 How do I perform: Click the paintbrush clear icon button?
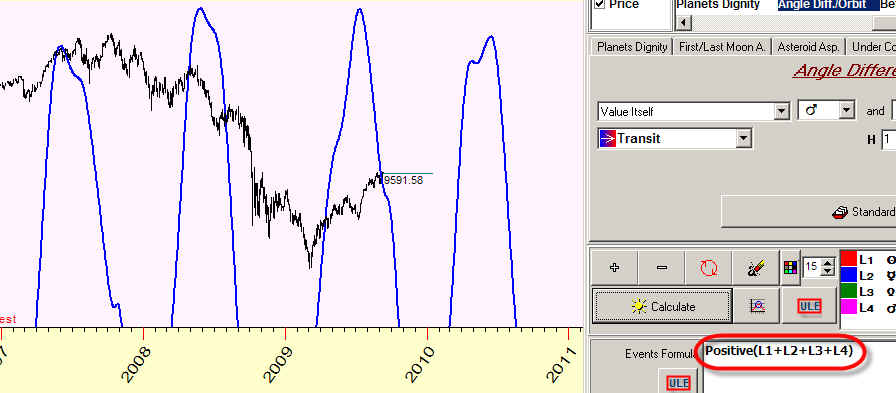tap(757, 267)
